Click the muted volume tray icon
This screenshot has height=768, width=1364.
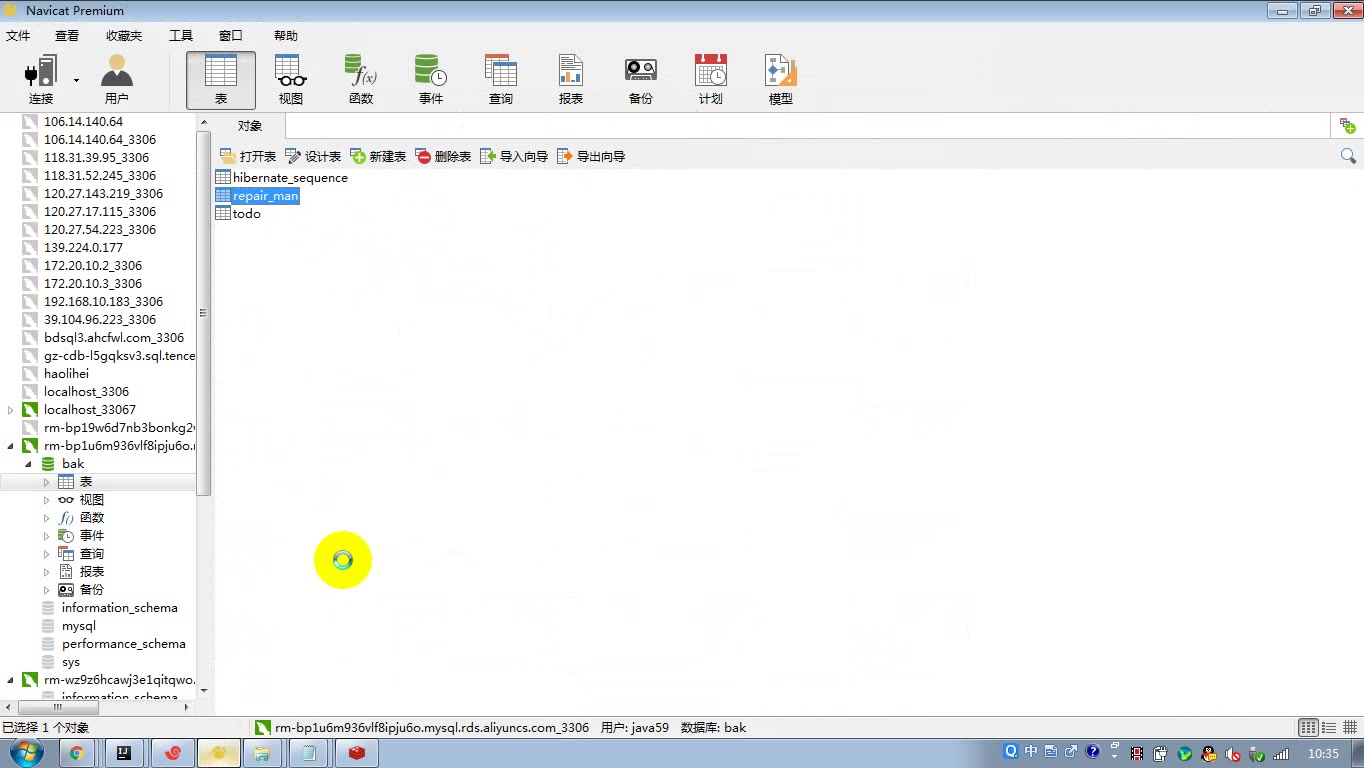coord(1233,754)
